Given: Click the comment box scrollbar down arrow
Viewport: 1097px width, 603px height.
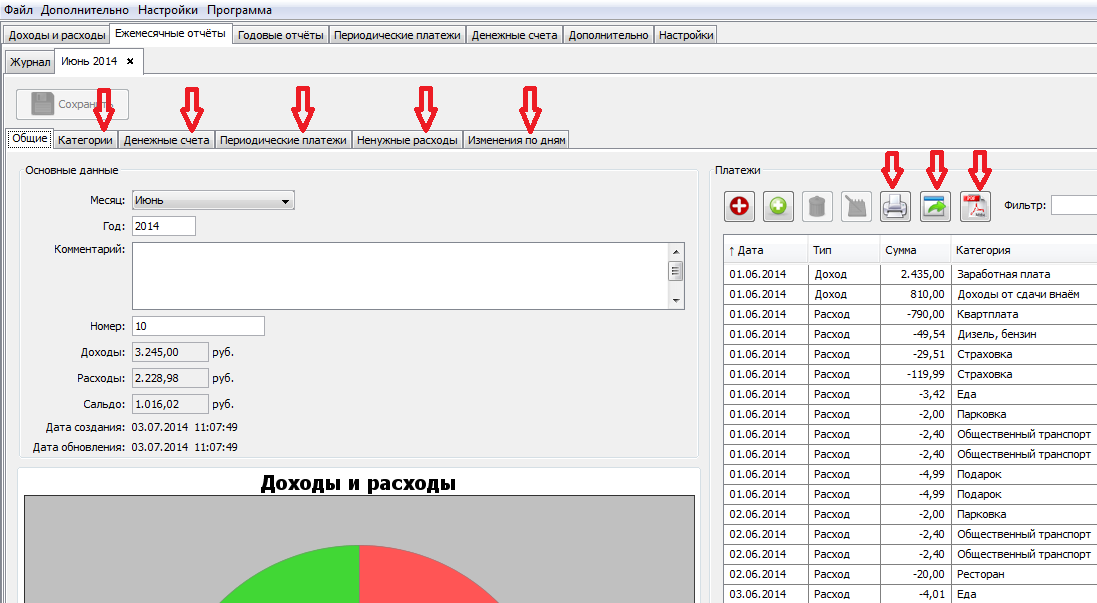Looking at the screenshot, I should (676, 300).
